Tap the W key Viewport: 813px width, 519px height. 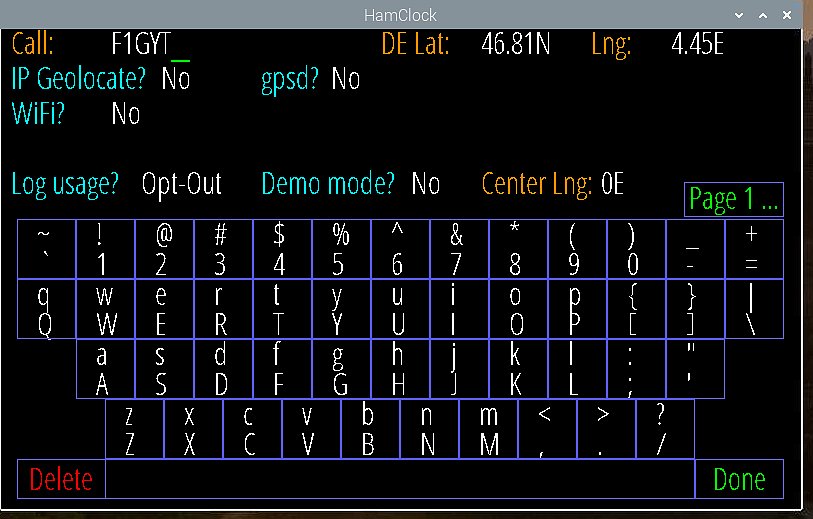click(106, 309)
